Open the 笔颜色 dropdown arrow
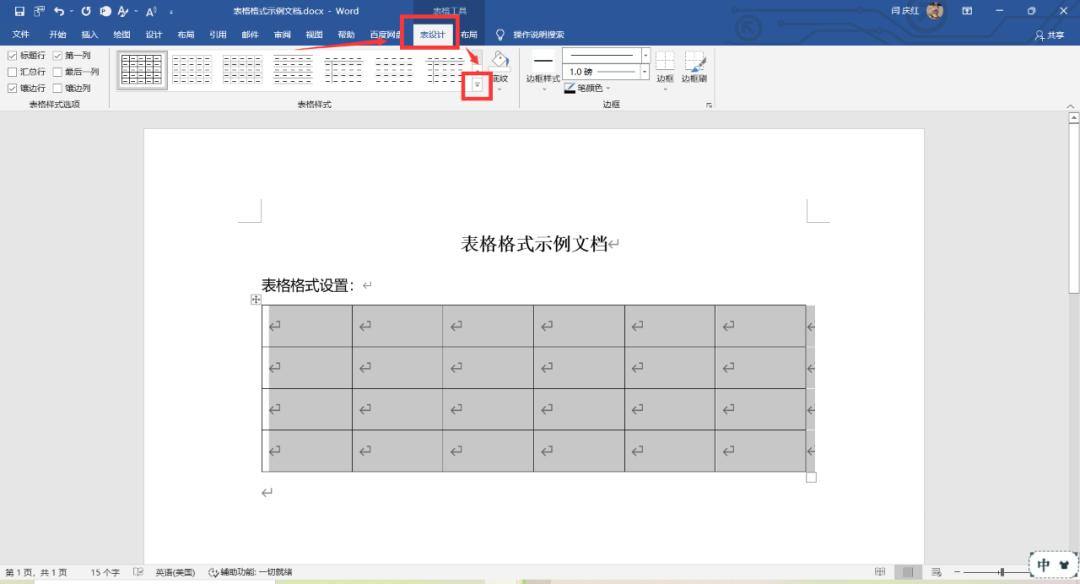Screen dimensions: 1080x584 click(x=608, y=88)
